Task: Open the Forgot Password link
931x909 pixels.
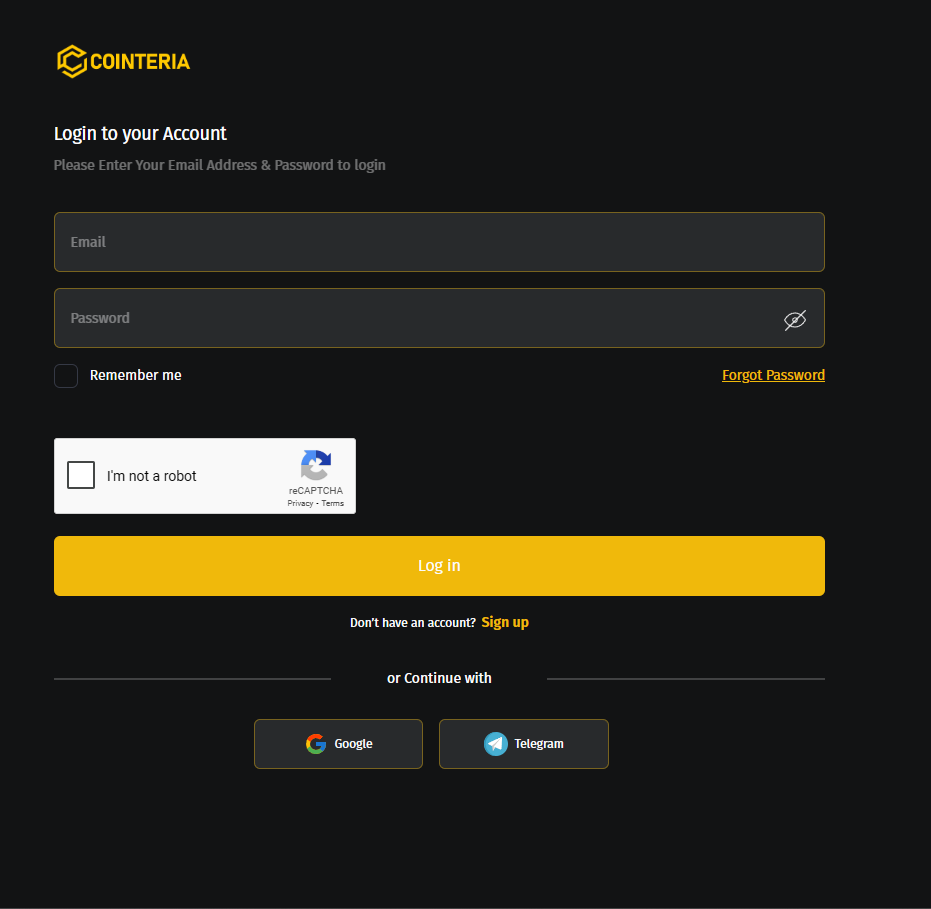Action: point(773,375)
